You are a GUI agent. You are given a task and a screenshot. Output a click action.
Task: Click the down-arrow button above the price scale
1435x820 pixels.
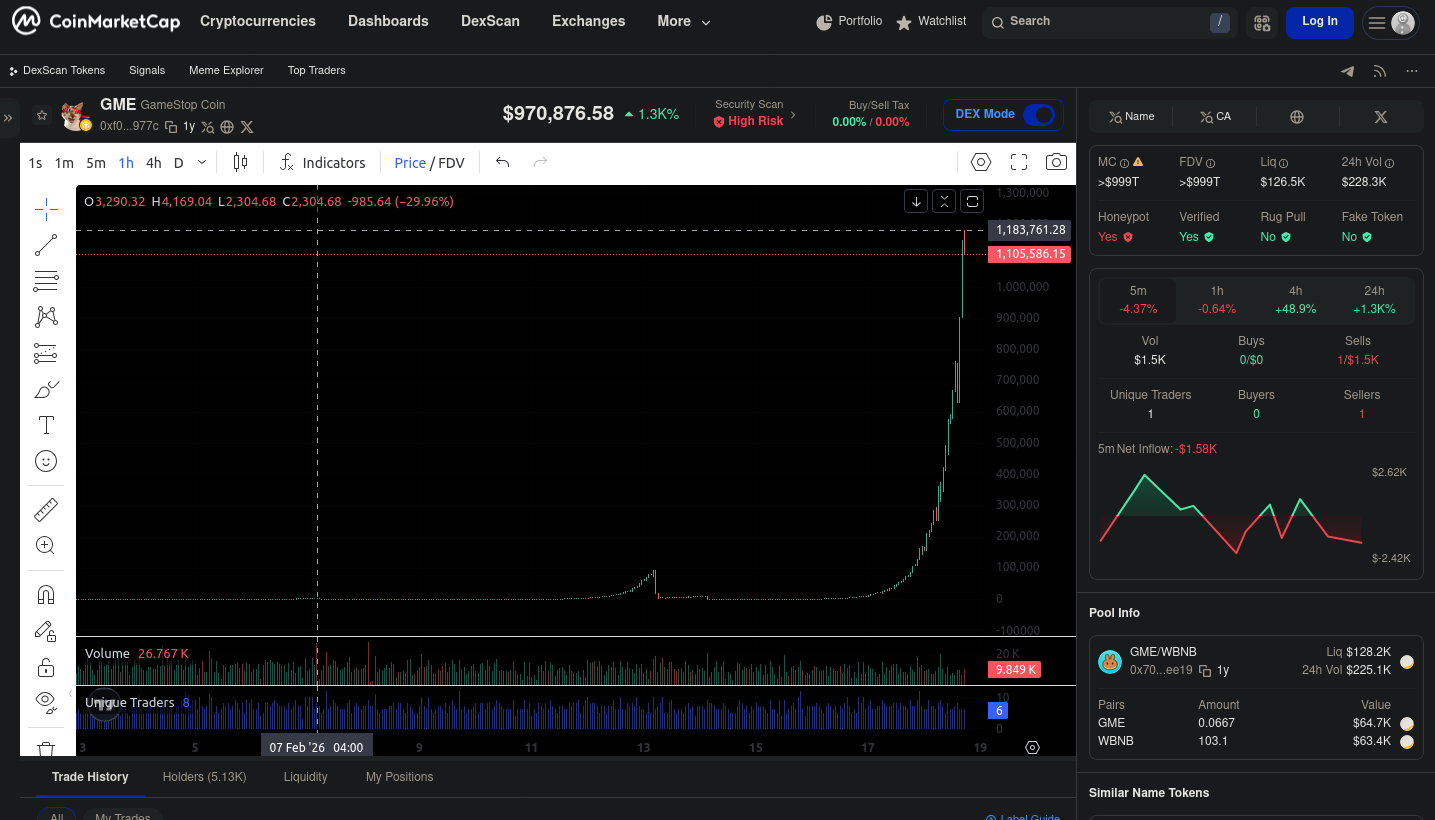(x=916, y=201)
